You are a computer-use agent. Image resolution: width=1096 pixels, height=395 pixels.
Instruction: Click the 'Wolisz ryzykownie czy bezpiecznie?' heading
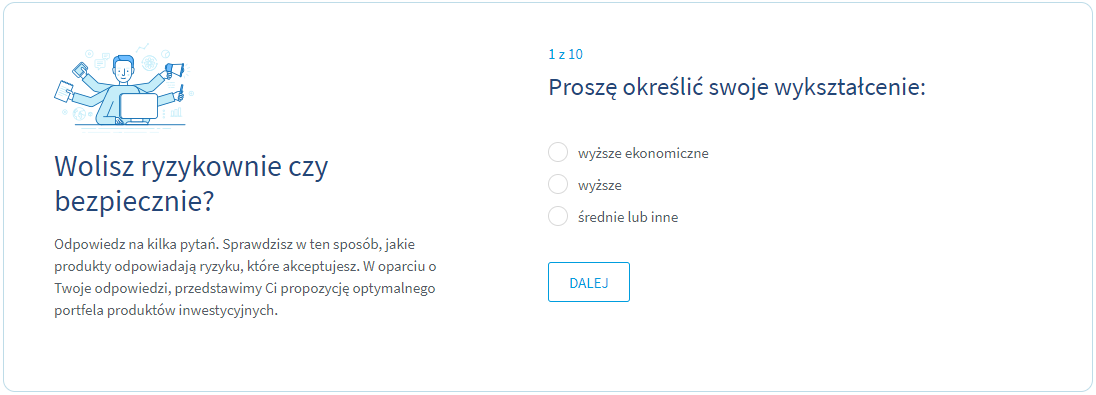pyautogui.click(x=191, y=184)
